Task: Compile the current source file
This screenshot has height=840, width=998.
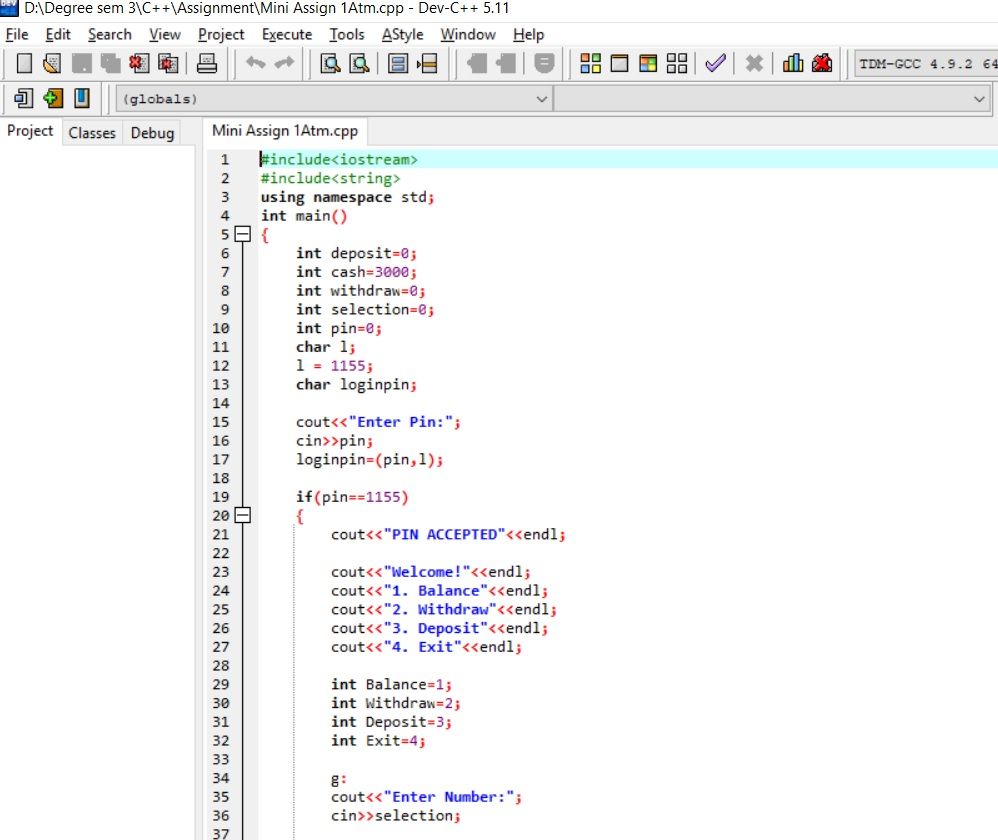Action: pos(590,63)
